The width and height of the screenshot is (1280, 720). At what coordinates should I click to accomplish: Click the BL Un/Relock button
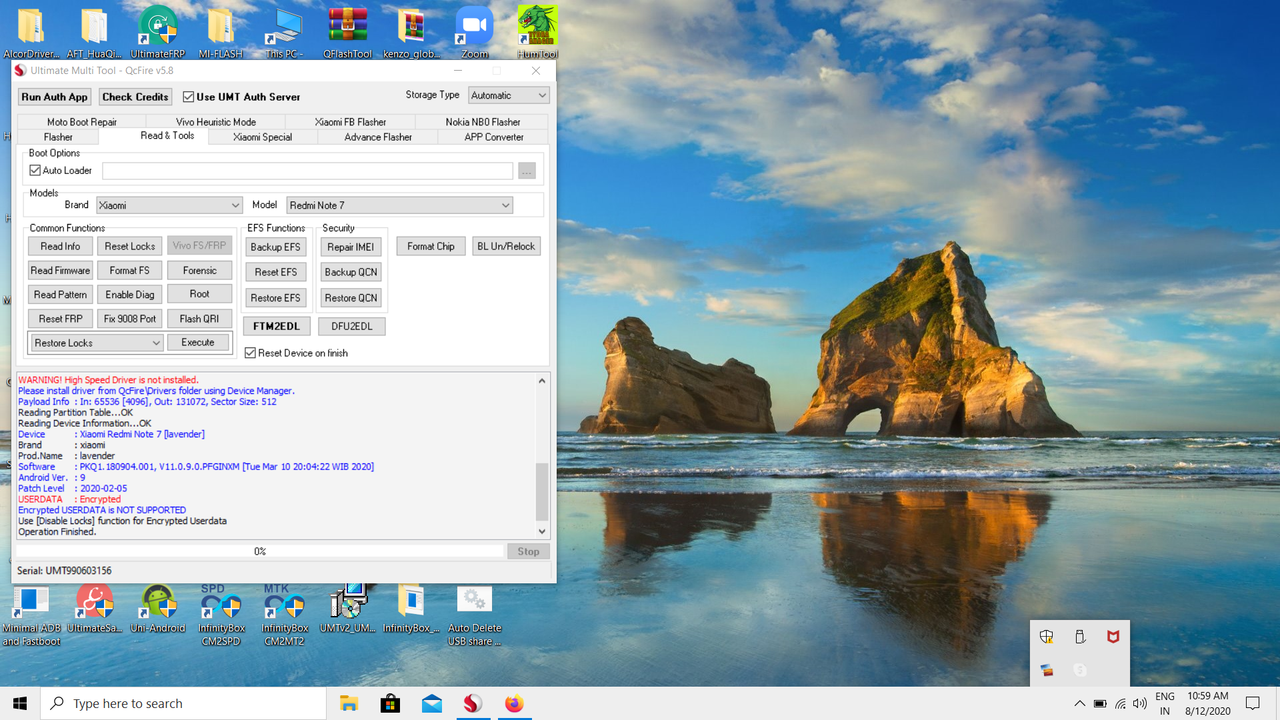[x=506, y=246]
